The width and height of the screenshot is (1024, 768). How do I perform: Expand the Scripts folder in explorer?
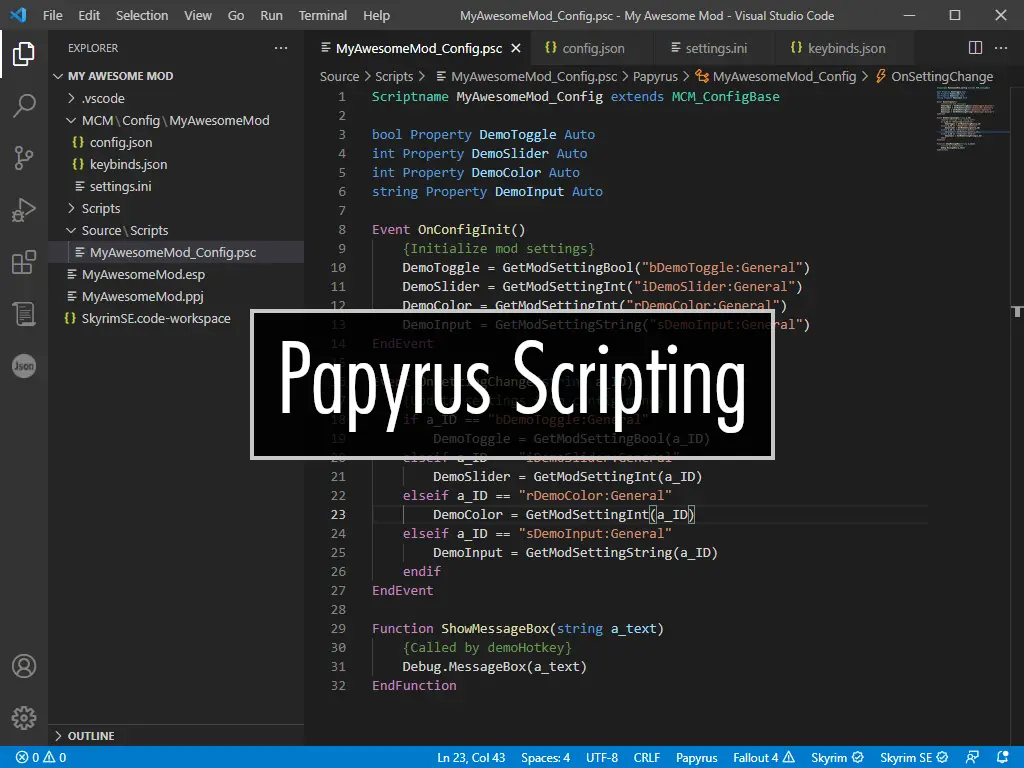click(x=100, y=208)
